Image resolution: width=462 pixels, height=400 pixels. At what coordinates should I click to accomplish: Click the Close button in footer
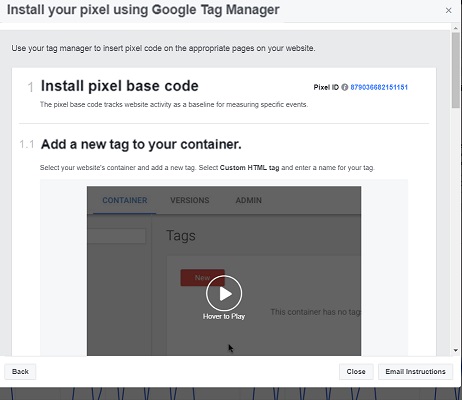(356, 372)
